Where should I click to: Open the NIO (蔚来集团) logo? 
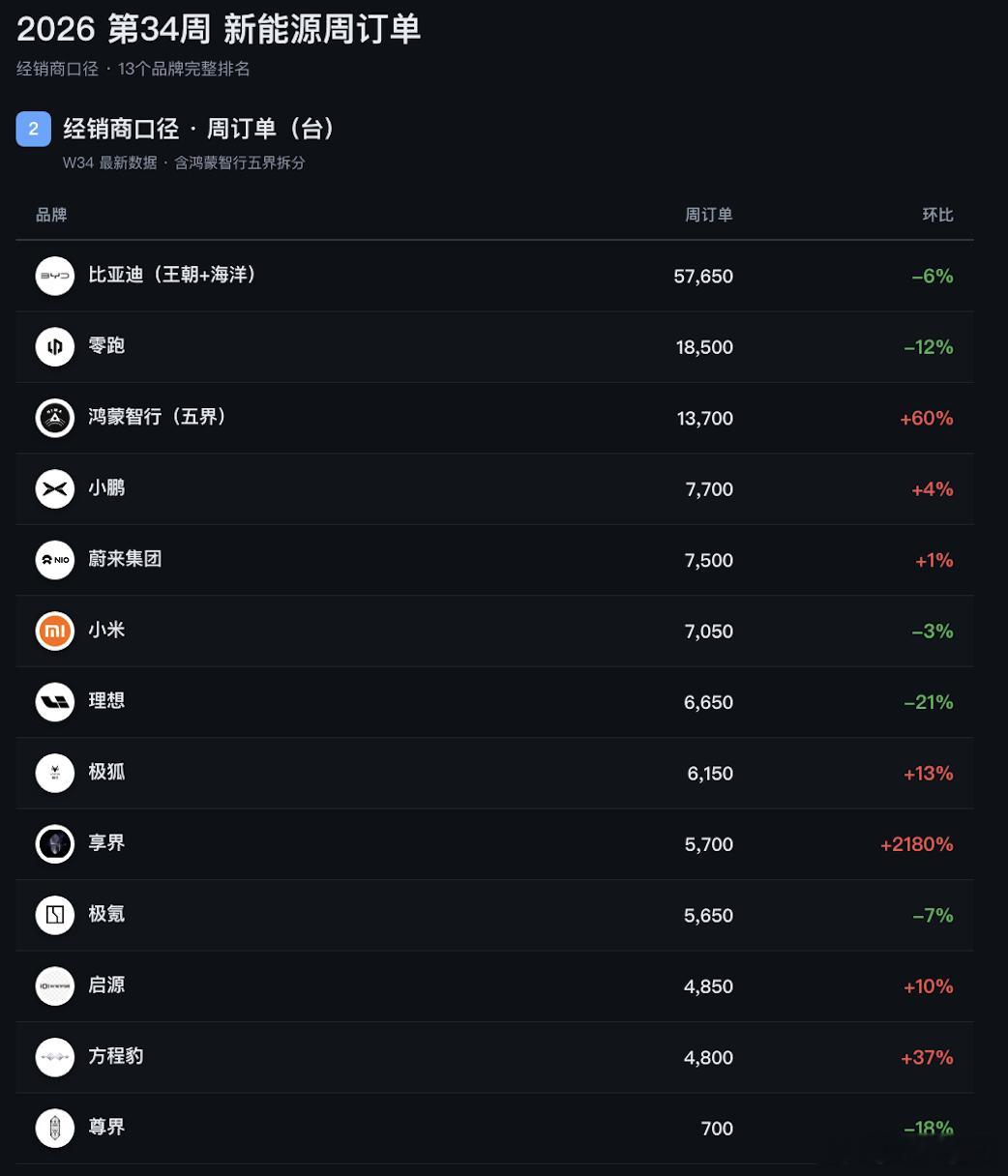tap(55, 560)
